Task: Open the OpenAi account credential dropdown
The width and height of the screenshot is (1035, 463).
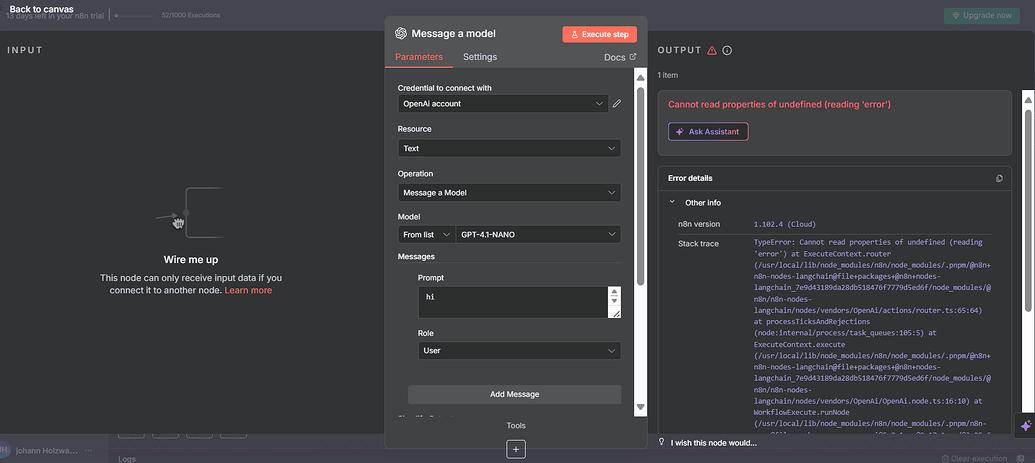Action: [x=502, y=103]
